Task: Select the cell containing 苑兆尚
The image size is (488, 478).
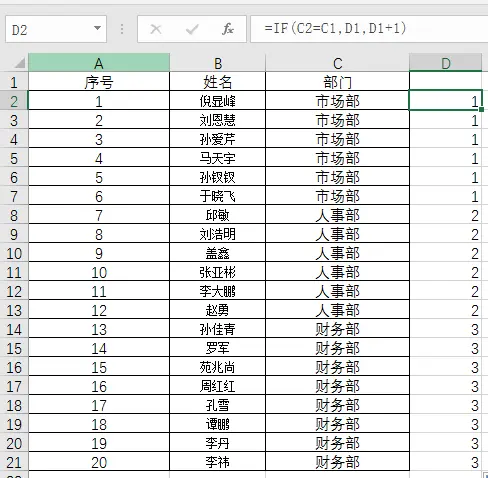Action: tap(217, 367)
